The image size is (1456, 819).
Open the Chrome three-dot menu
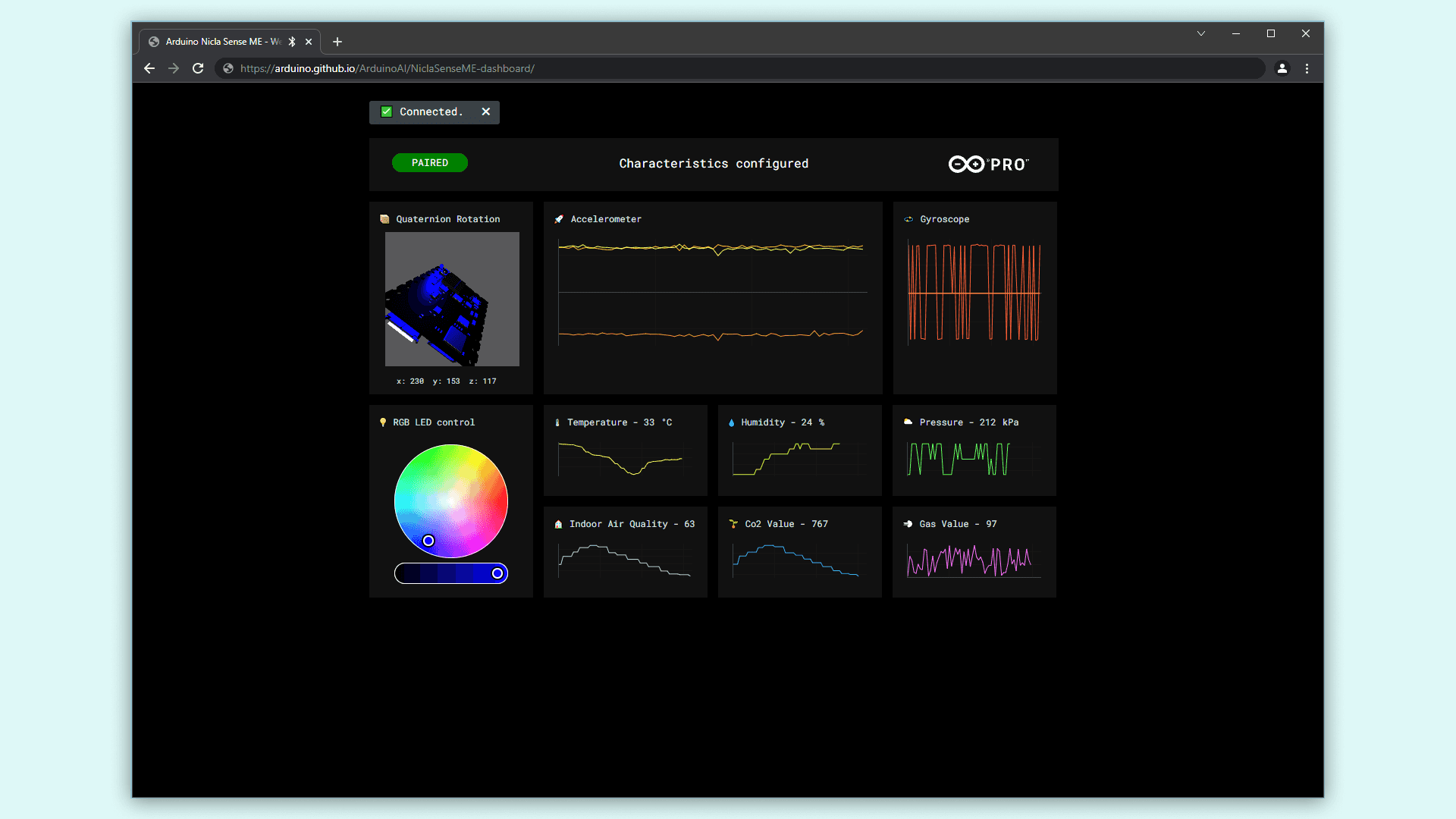point(1307,68)
